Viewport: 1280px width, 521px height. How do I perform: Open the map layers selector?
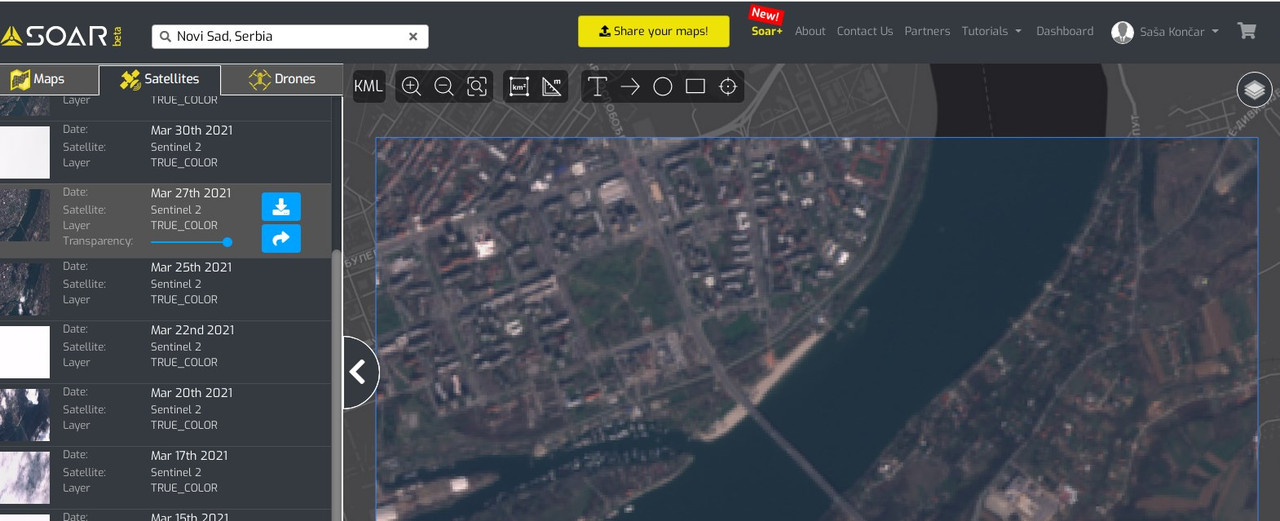tap(1255, 90)
